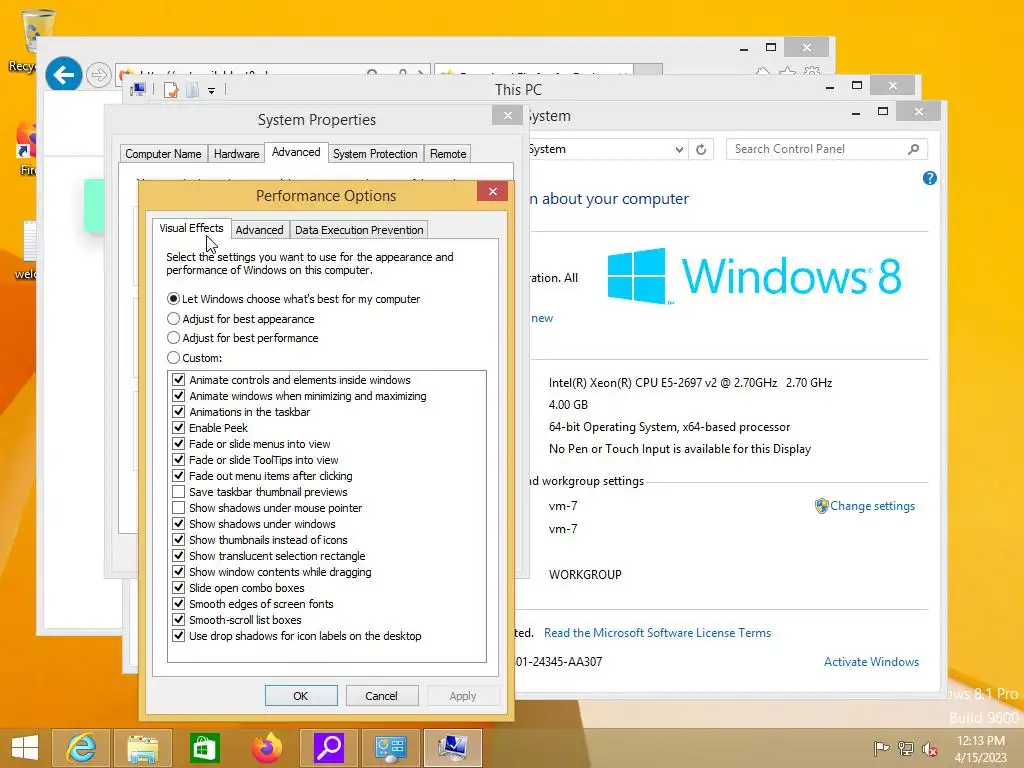Select the System Properties taskbar icon

tap(453, 748)
